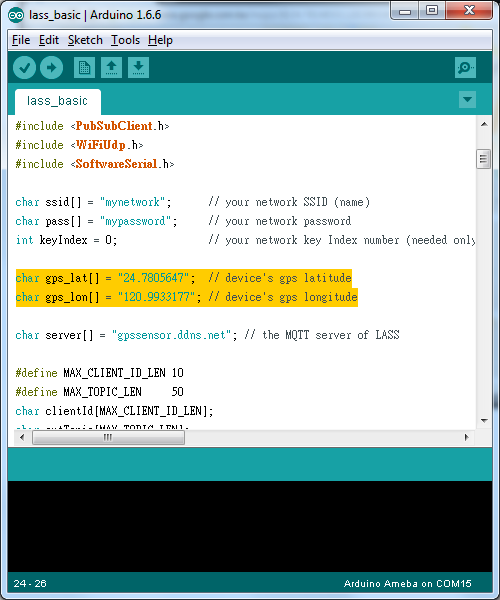Click vertical scrollbar up arrow

point(484,124)
